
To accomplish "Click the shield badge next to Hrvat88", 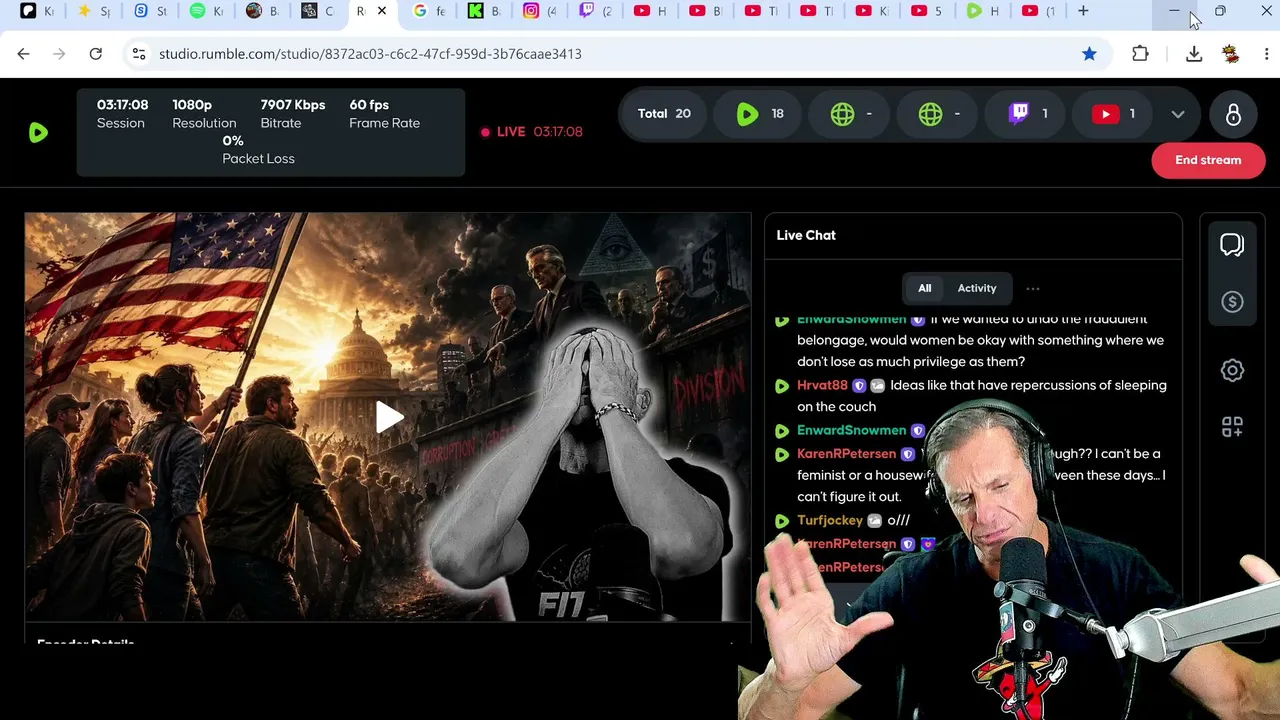I will [x=859, y=386].
